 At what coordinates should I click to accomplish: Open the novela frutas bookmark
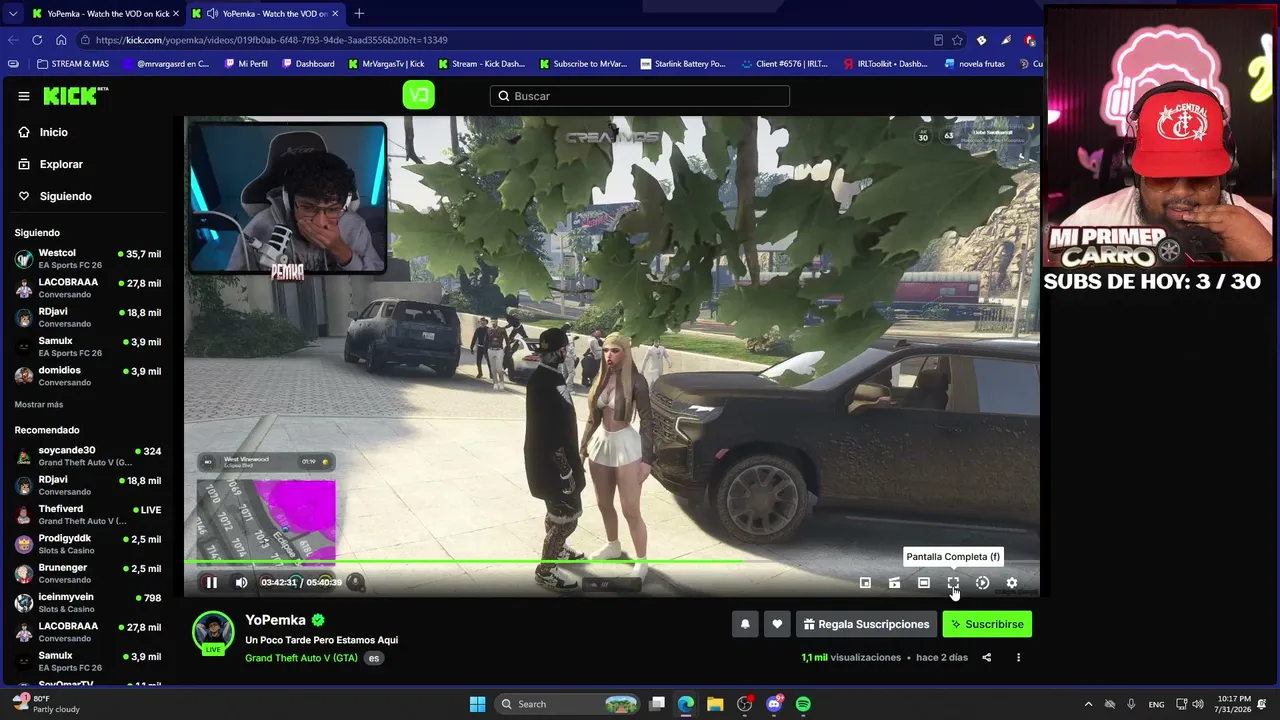click(975, 64)
